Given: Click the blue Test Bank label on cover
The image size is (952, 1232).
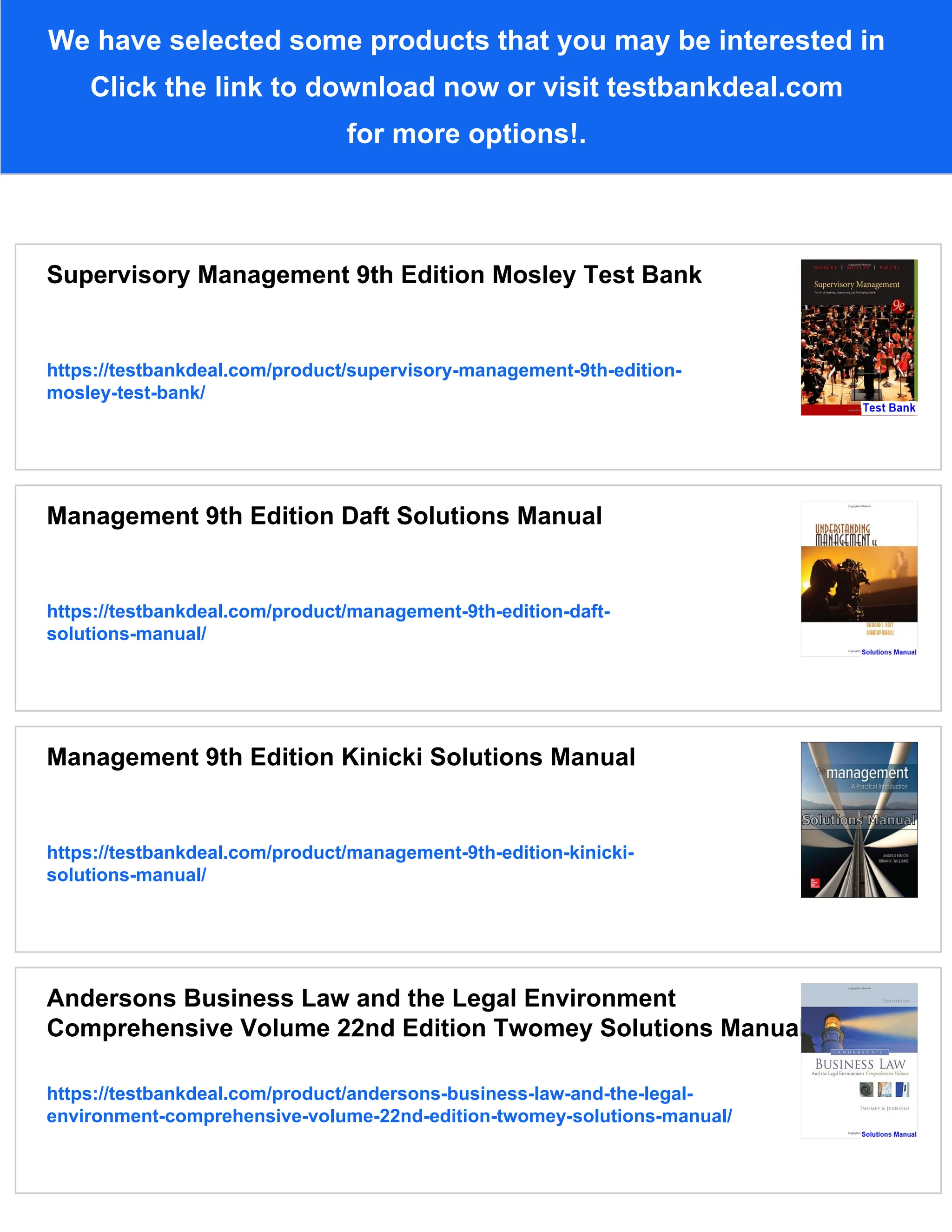Looking at the screenshot, I should click(888, 408).
